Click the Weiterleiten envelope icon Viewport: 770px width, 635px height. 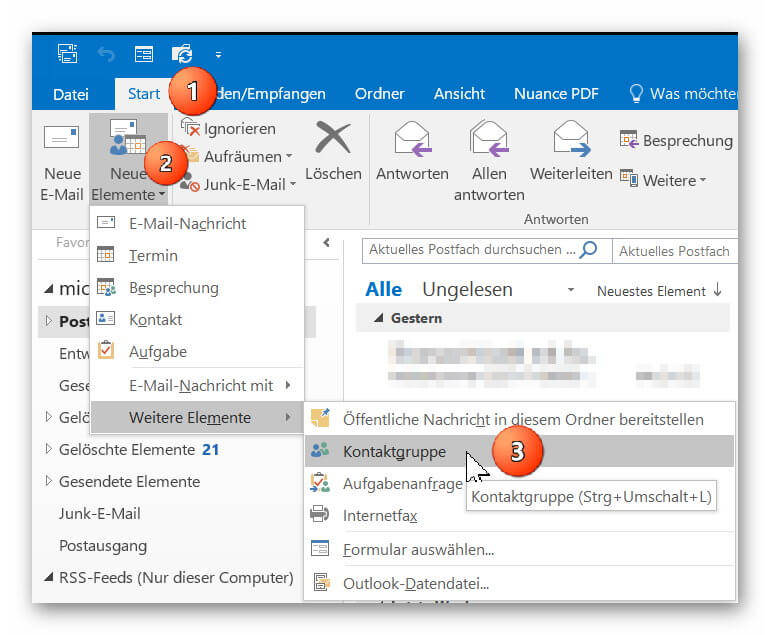[x=572, y=139]
